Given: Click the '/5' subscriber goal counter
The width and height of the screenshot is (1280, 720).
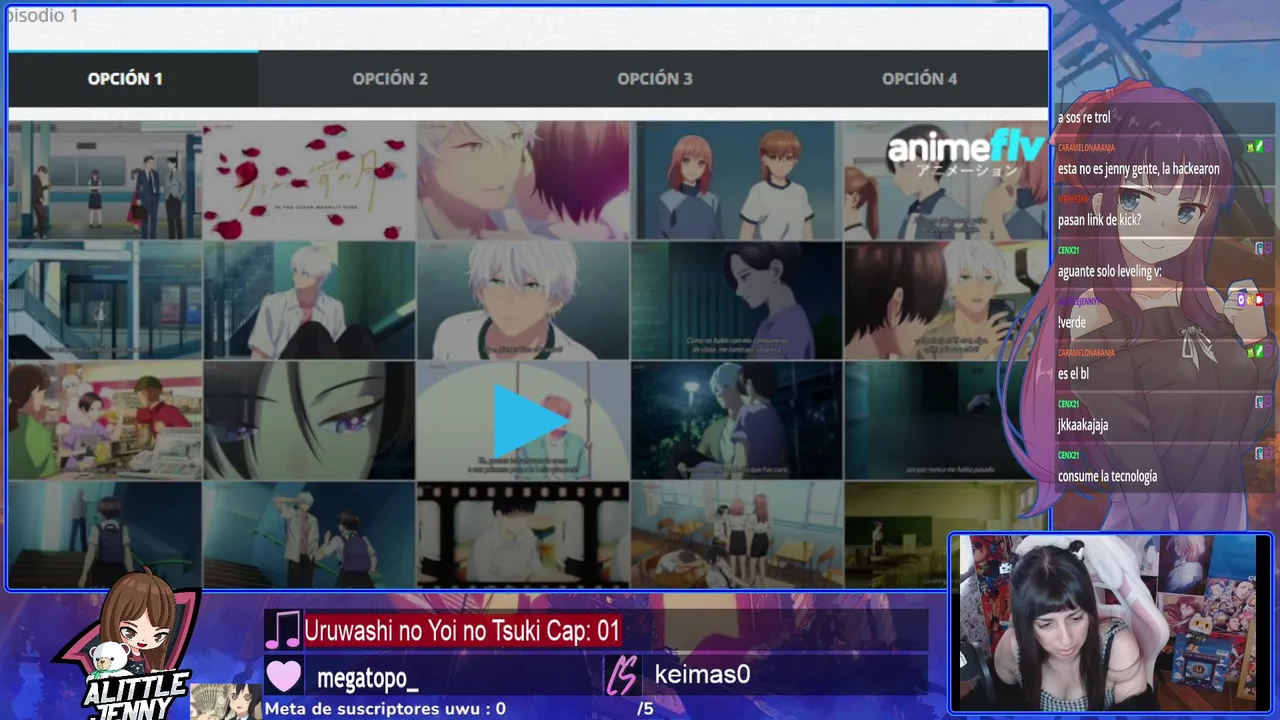Looking at the screenshot, I should (x=645, y=709).
